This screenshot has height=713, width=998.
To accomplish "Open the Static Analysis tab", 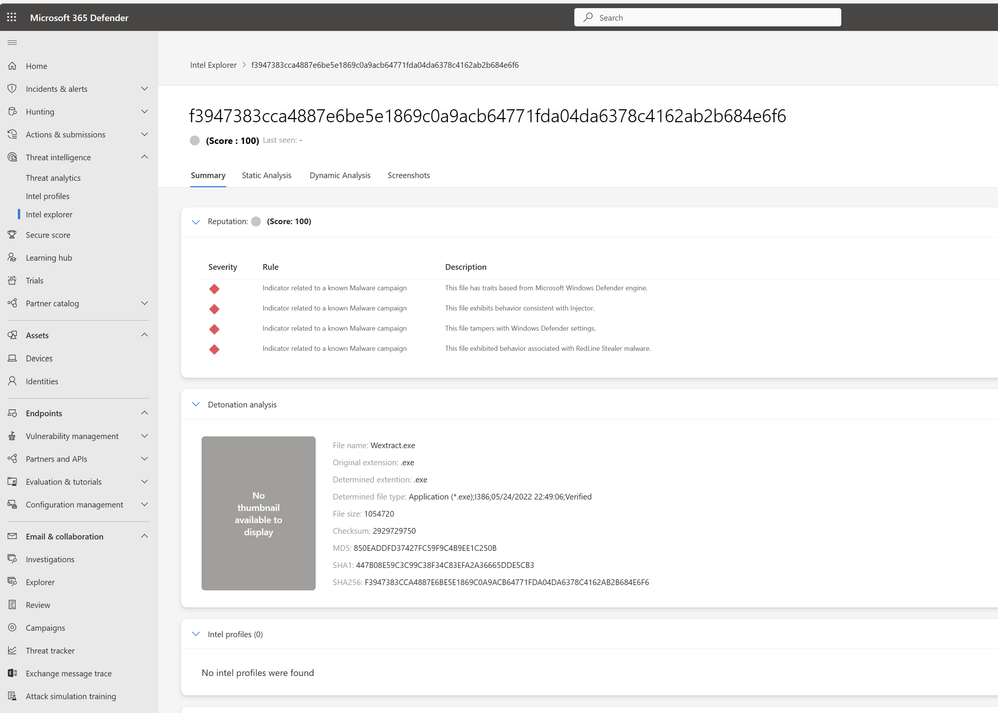I will 267,176.
